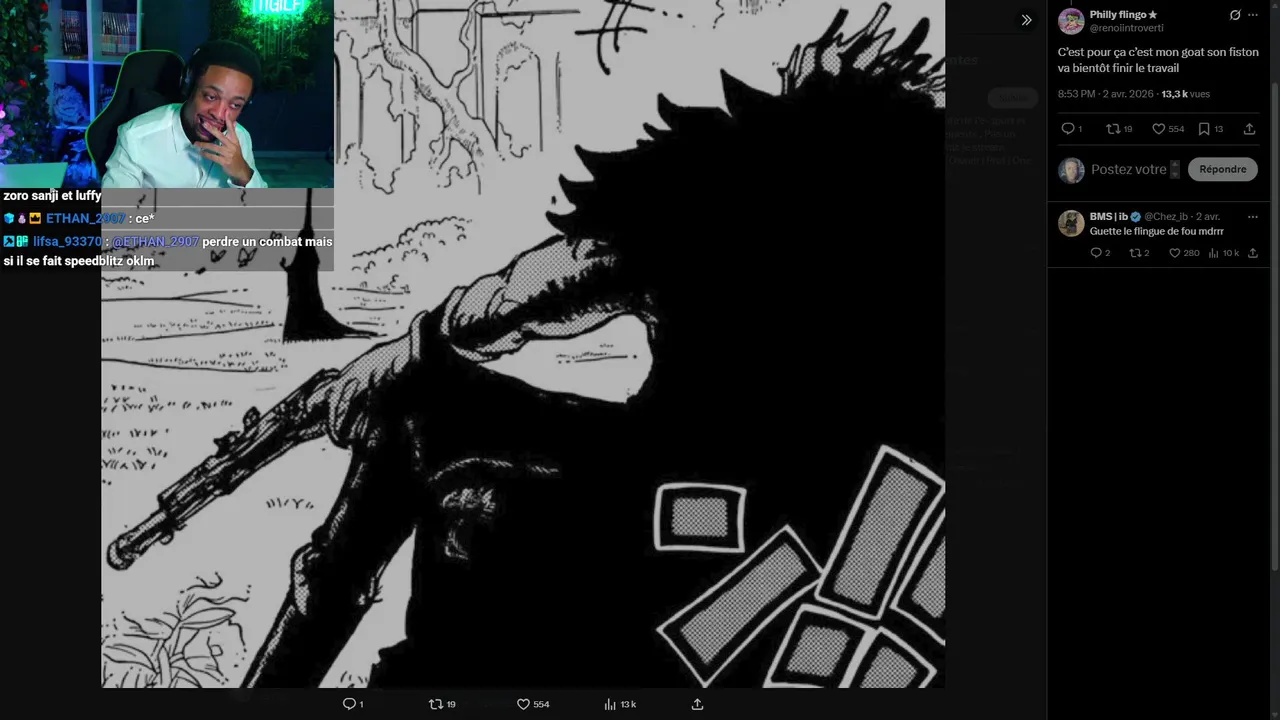Collapse the side panel with double-chevron icon
Image resolution: width=1280 pixels, height=720 pixels.
(x=1026, y=20)
